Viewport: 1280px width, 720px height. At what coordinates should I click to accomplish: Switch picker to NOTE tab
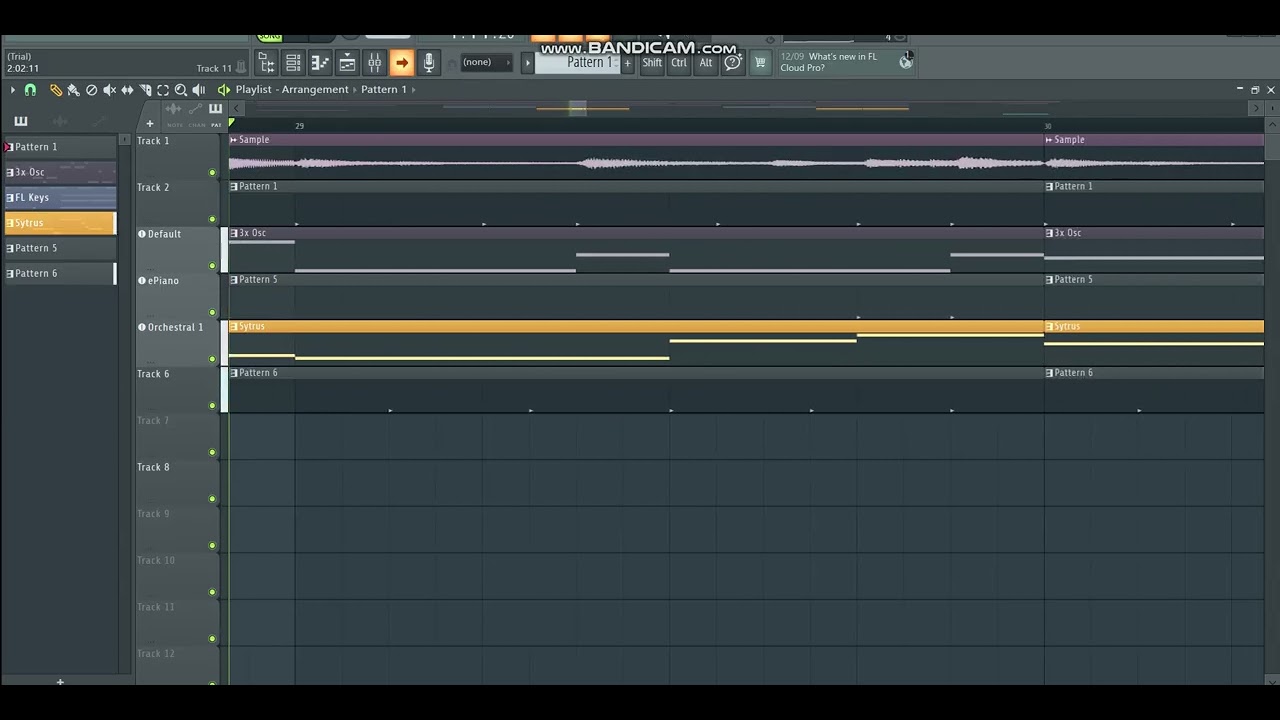click(x=175, y=125)
